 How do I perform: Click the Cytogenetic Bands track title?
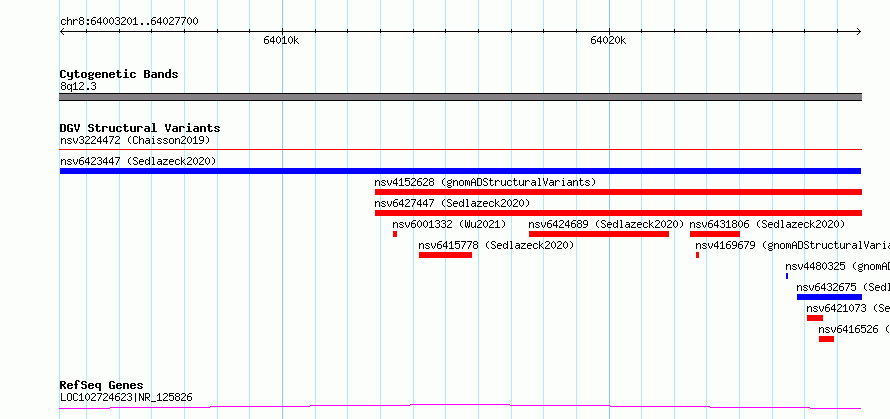tap(119, 74)
